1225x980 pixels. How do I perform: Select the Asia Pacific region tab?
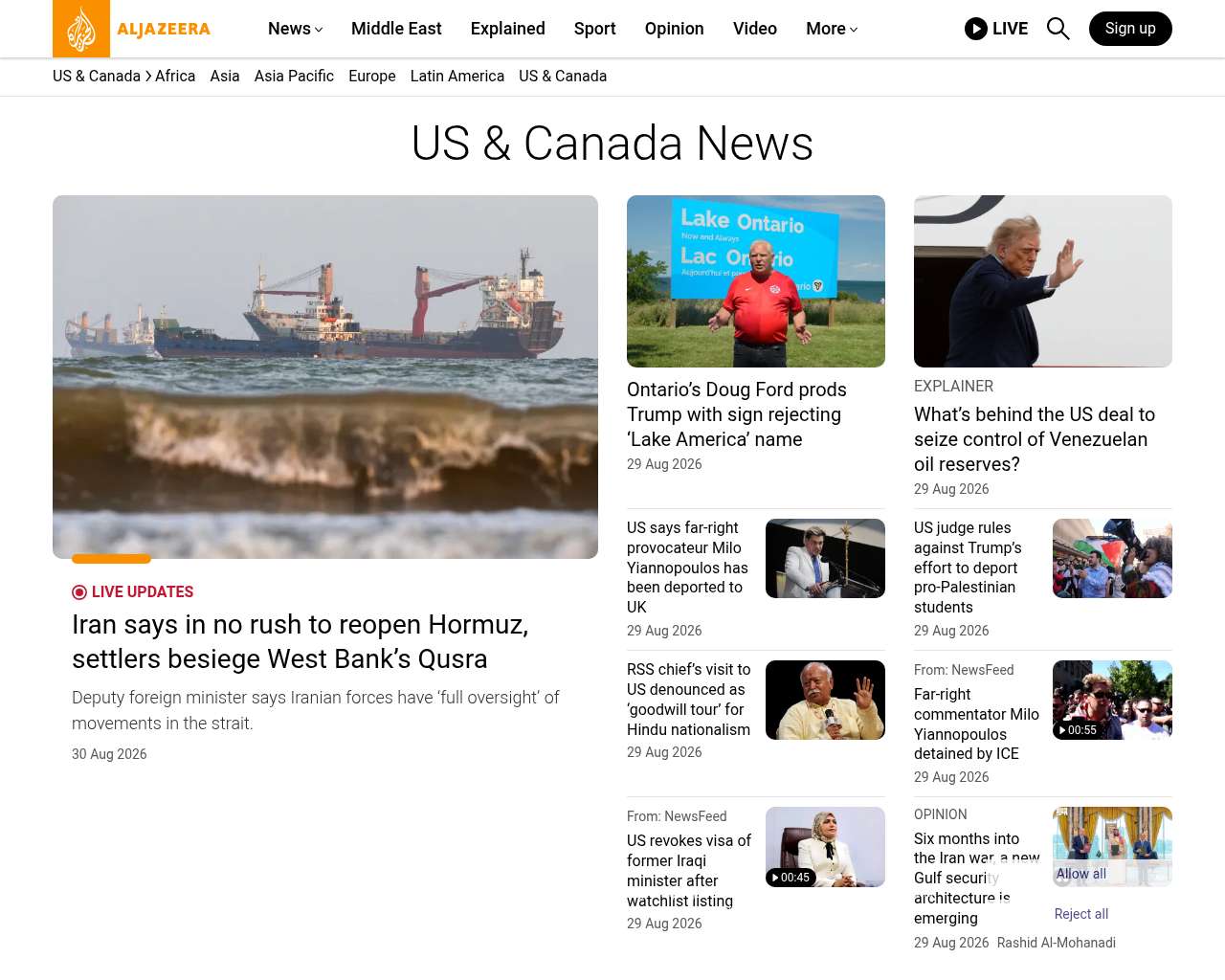(x=294, y=77)
